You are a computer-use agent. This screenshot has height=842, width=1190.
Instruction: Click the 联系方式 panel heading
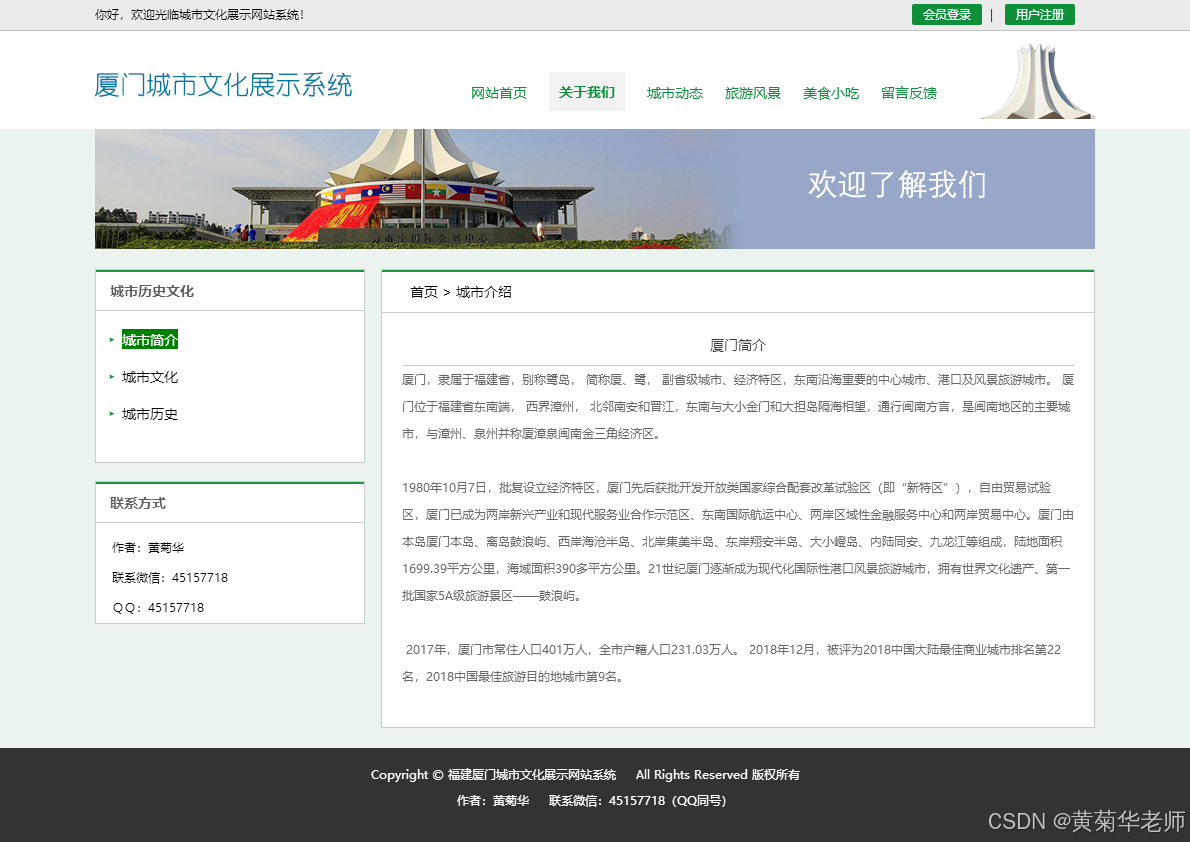pos(137,503)
